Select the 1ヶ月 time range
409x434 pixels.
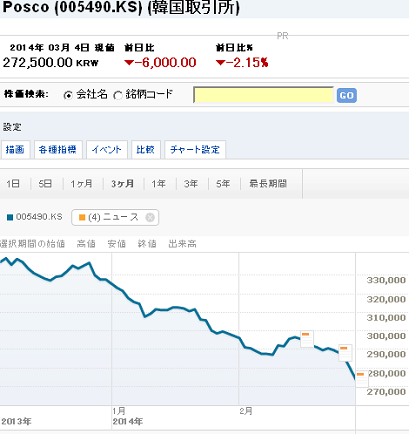tap(81, 184)
